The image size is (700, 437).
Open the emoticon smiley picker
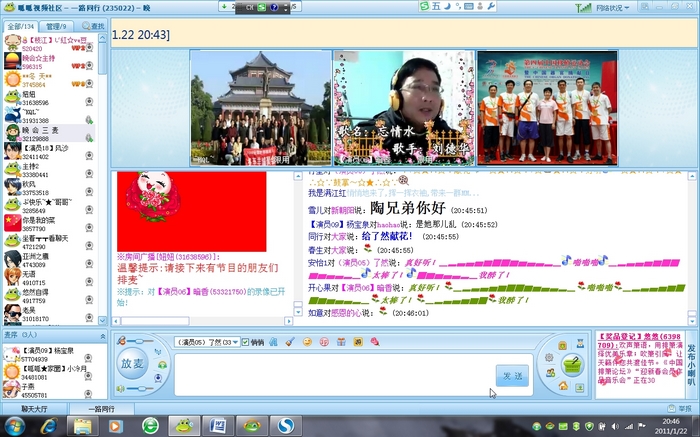pos(307,342)
